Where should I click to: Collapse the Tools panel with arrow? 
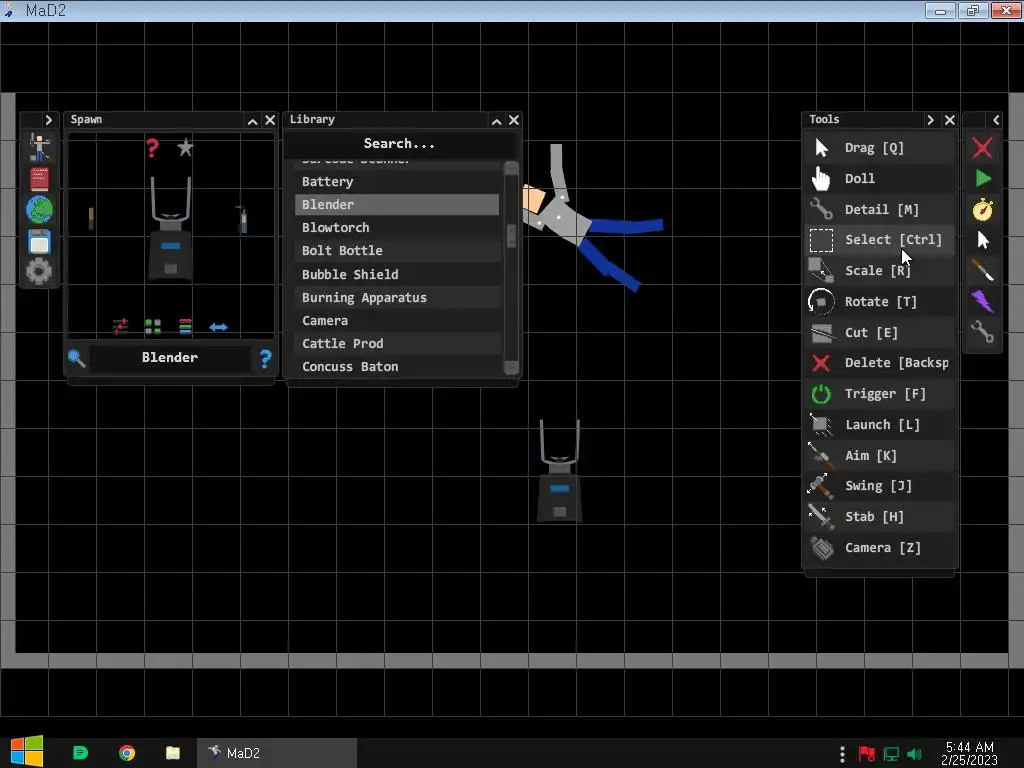[x=931, y=120]
